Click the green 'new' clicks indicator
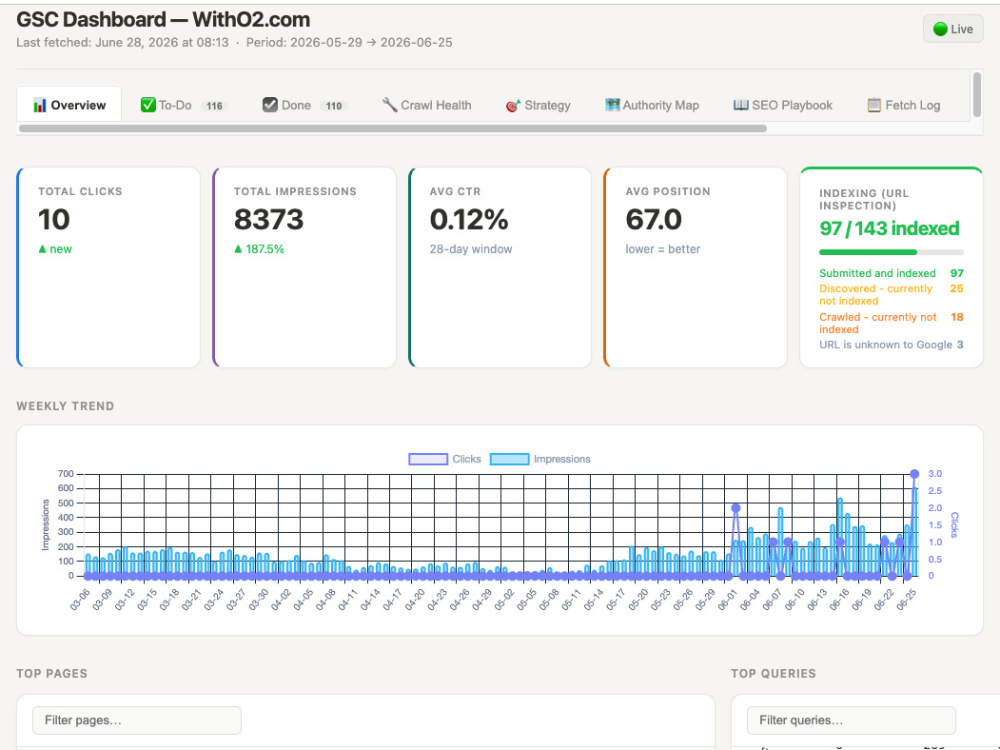1000x750 pixels. coord(55,249)
